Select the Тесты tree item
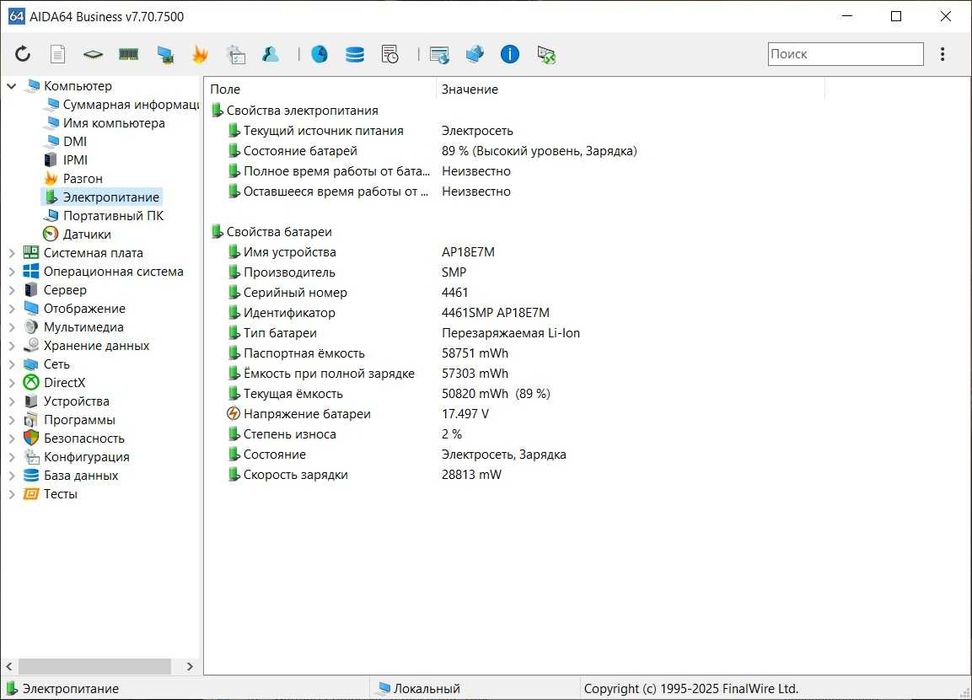 coord(50,494)
